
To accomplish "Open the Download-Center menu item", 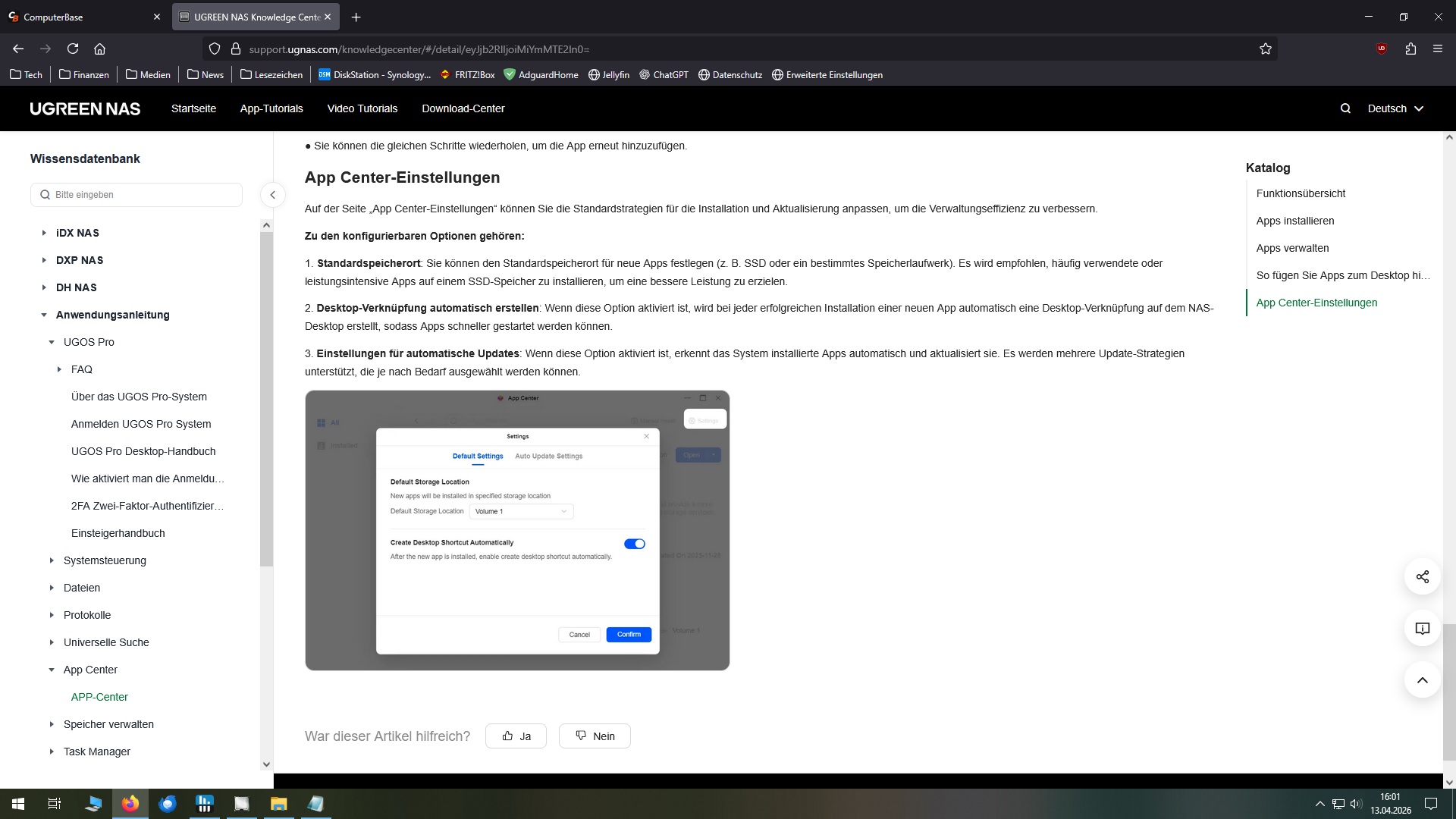I will 463,108.
